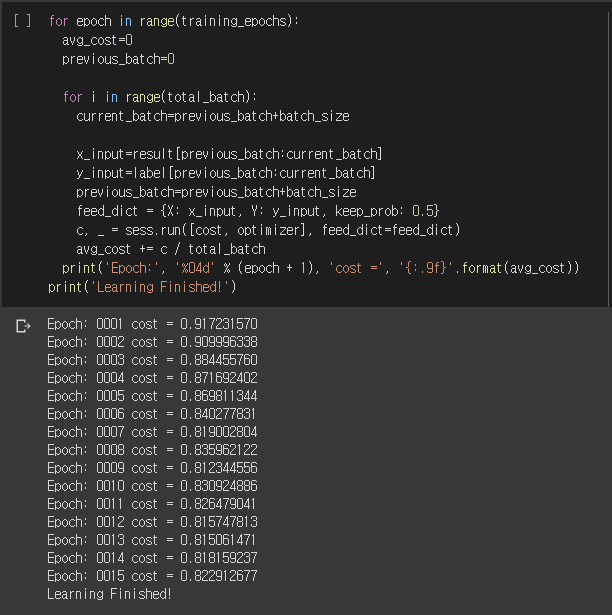Screen dimensions: 612x615
Task: Click output row 'Epoch: 0013 cost = 0.815061471'
Action: (x=151, y=540)
